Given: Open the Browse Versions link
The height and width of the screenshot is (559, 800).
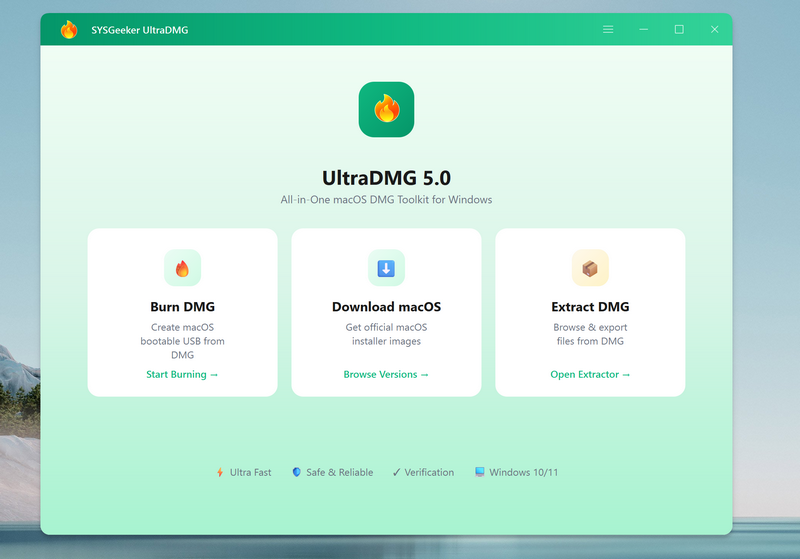Looking at the screenshot, I should [x=386, y=375].
